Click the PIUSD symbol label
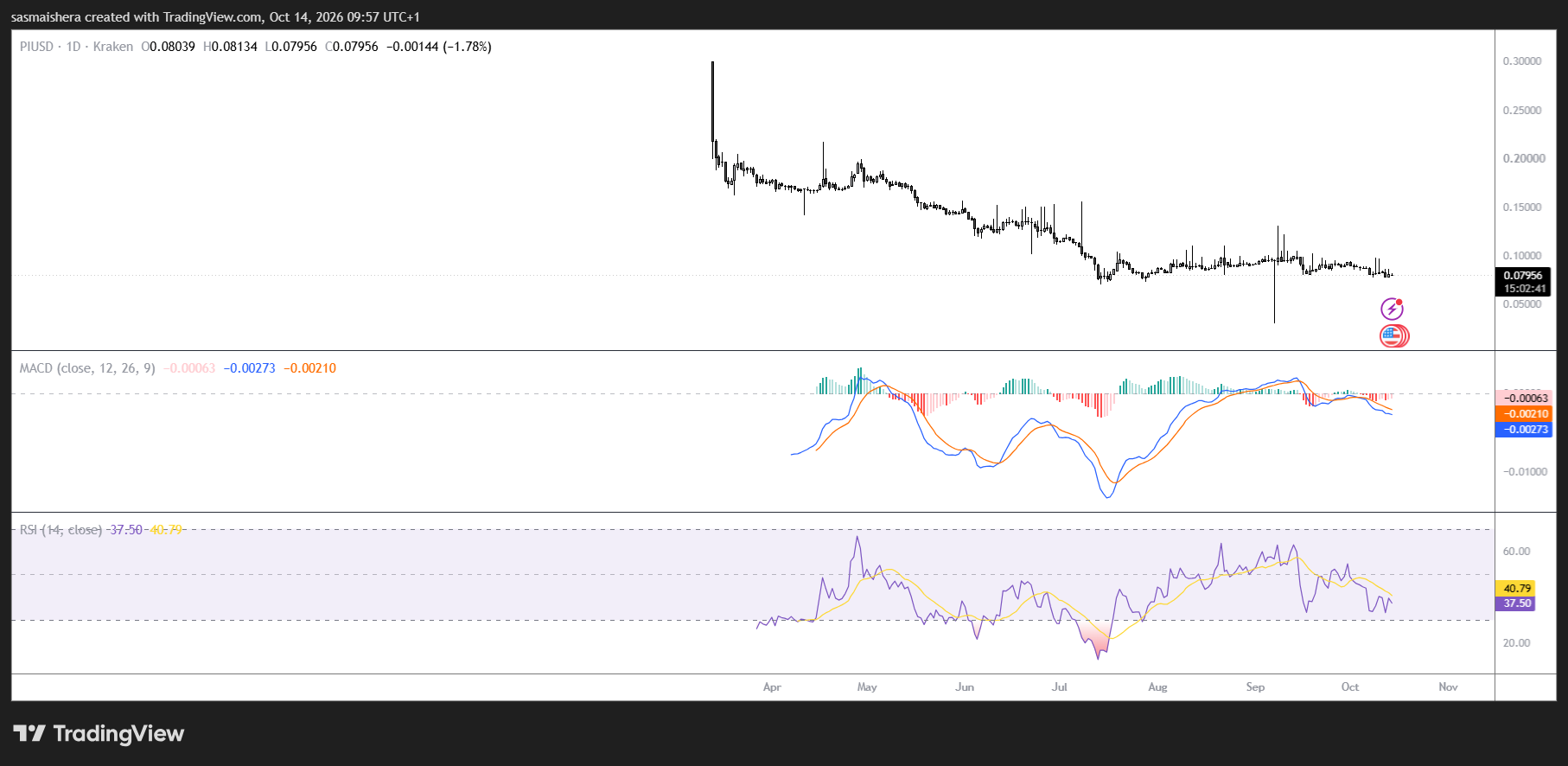This screenshot has height=766, width=1568. coord(36,47)
